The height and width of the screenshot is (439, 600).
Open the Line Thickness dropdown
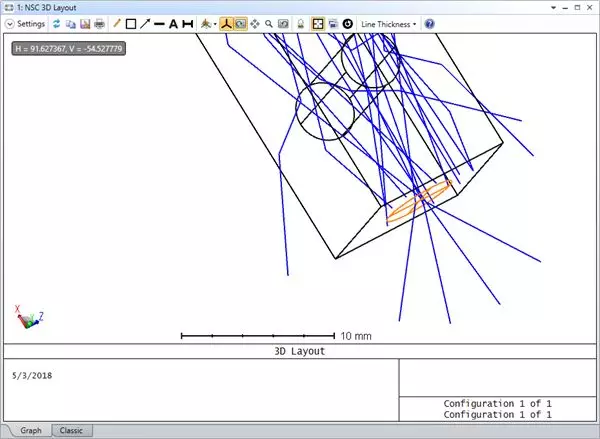click(388, 23)
